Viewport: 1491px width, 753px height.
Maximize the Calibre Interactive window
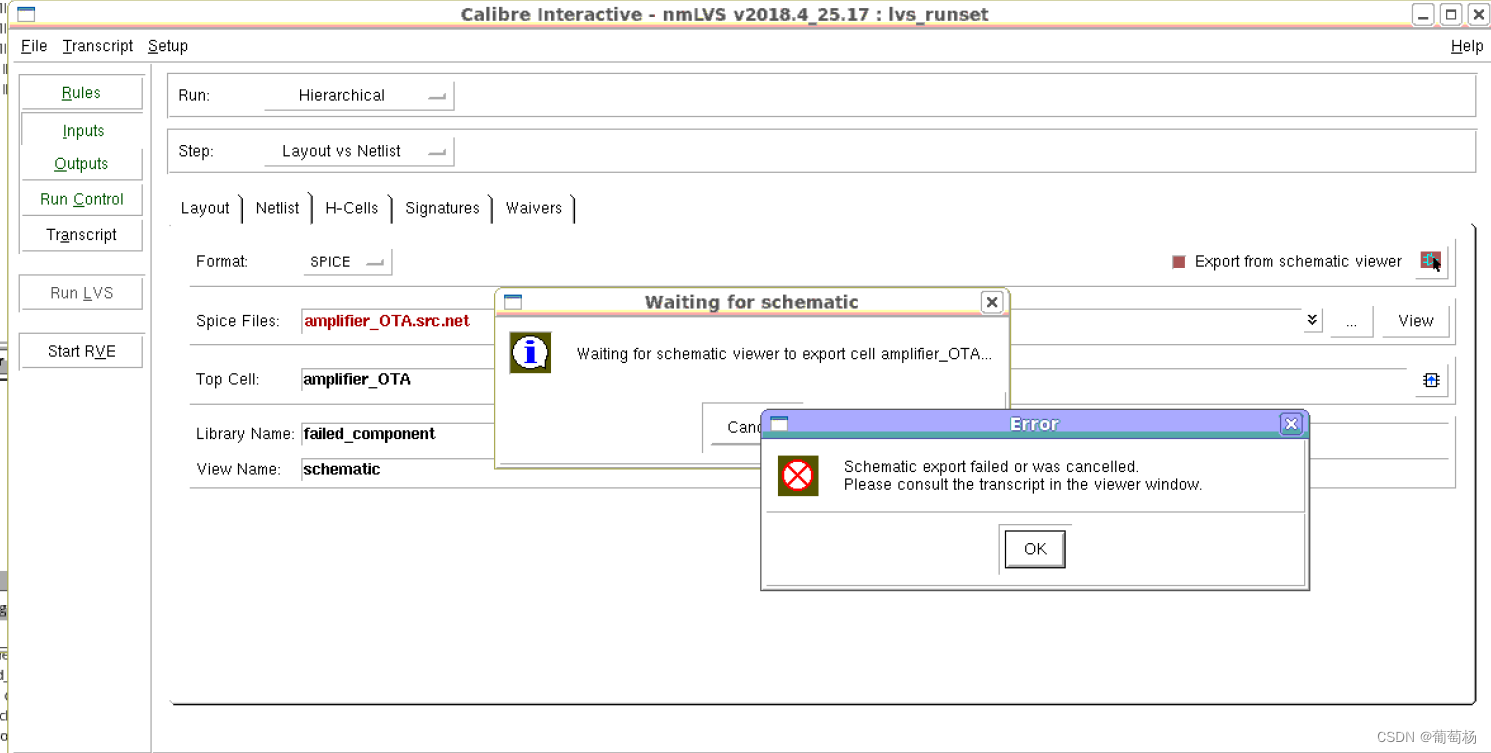(1450, 15)
